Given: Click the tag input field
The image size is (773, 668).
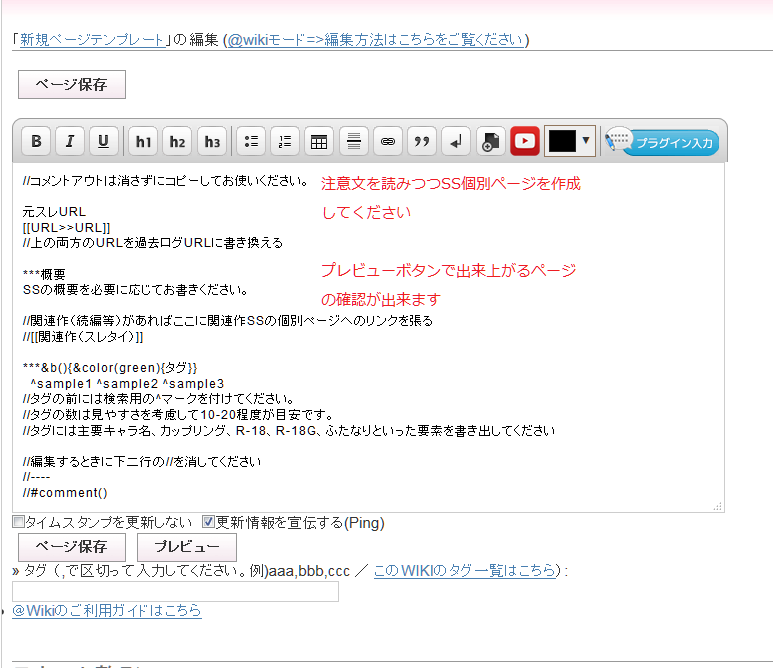Looking at the screenshot, I should (175, 591).
